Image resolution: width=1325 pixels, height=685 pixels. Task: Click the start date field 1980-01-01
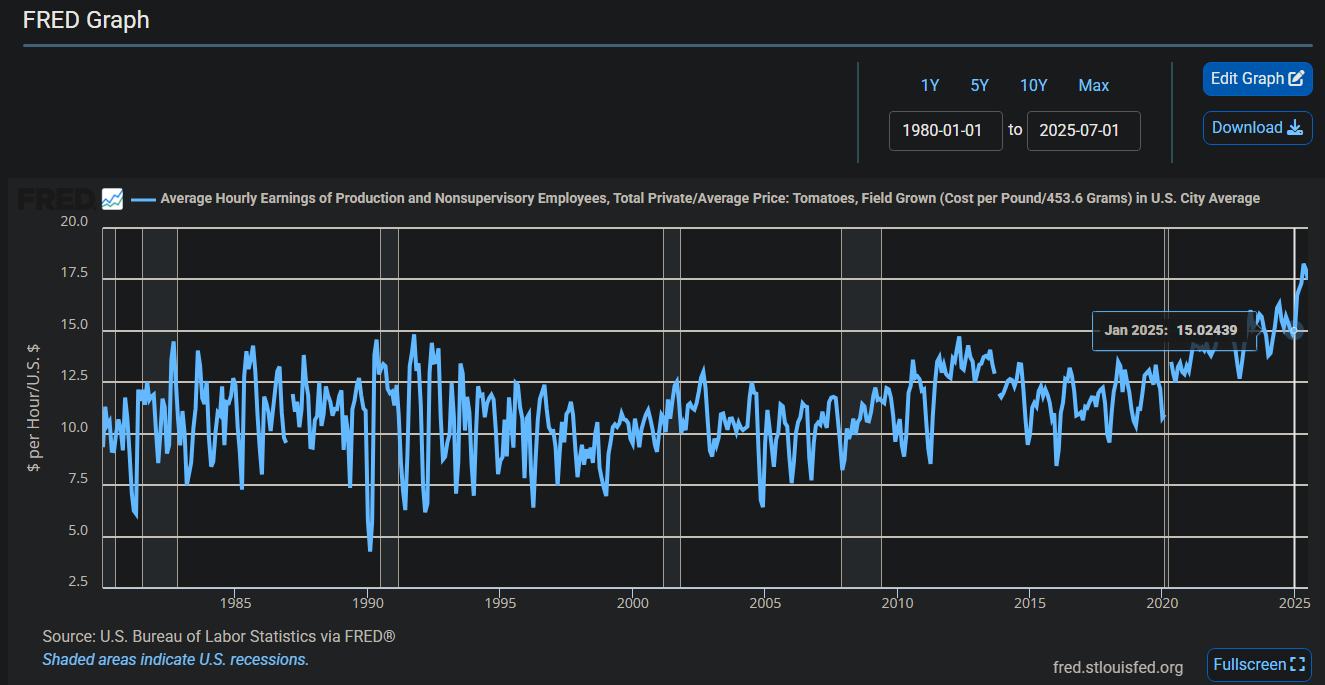(x=945, y=131)
